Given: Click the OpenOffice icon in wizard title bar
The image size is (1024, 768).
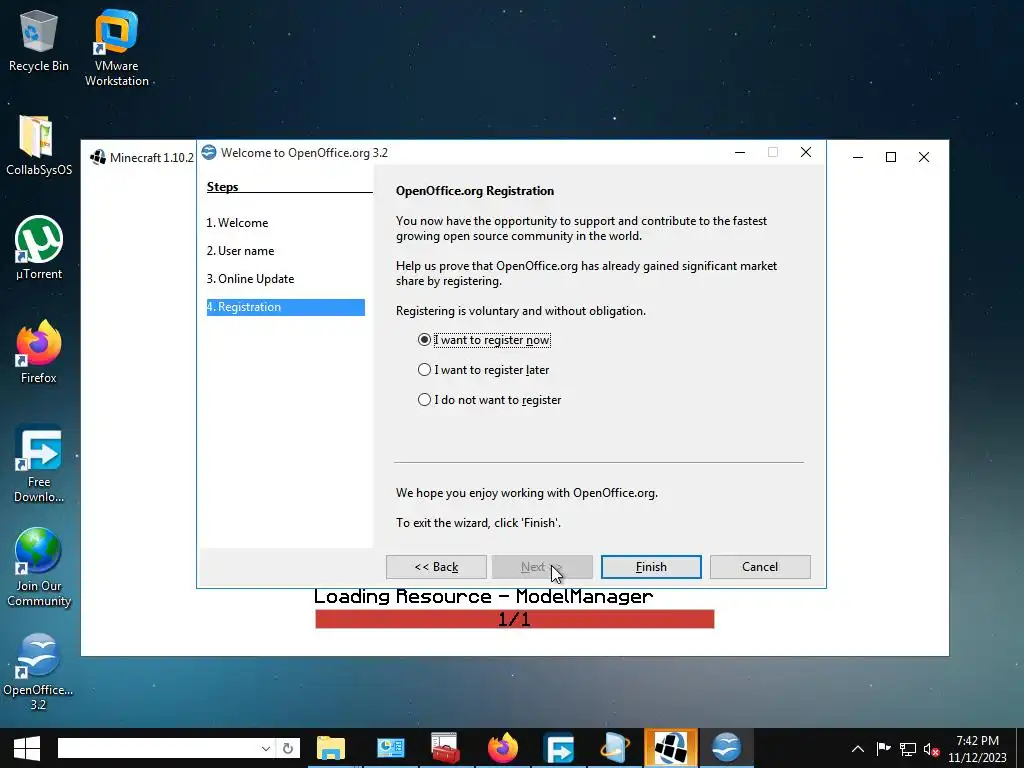Looking at the screenshot, I should point(209,153).
